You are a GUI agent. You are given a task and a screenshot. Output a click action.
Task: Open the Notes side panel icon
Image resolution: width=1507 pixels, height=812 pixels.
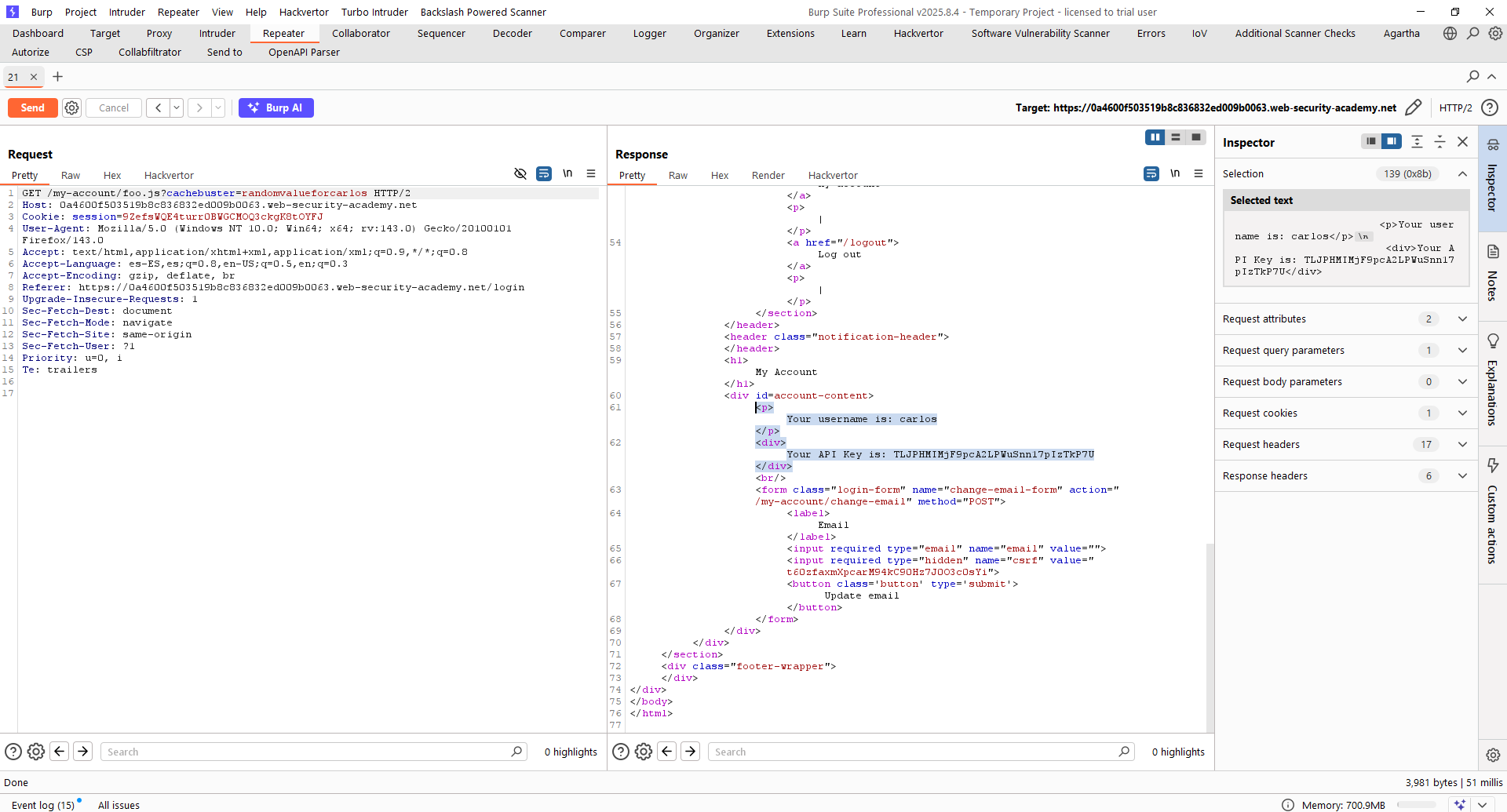1492,271
